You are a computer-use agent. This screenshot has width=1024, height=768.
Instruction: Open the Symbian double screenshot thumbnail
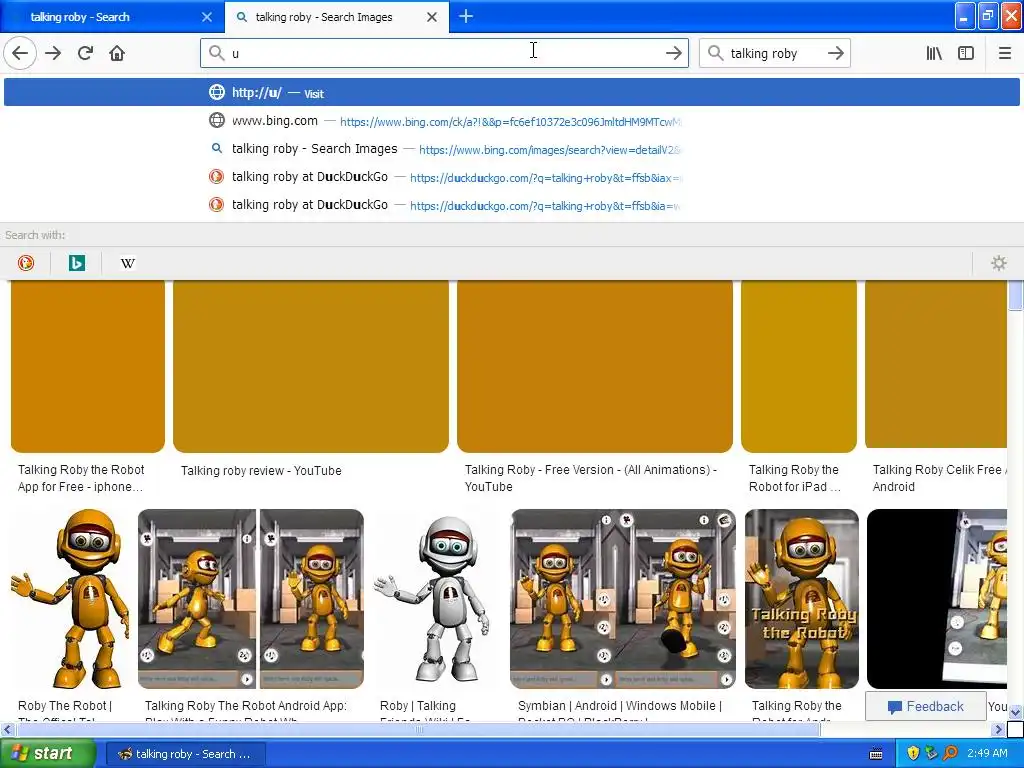pos(622,599)
